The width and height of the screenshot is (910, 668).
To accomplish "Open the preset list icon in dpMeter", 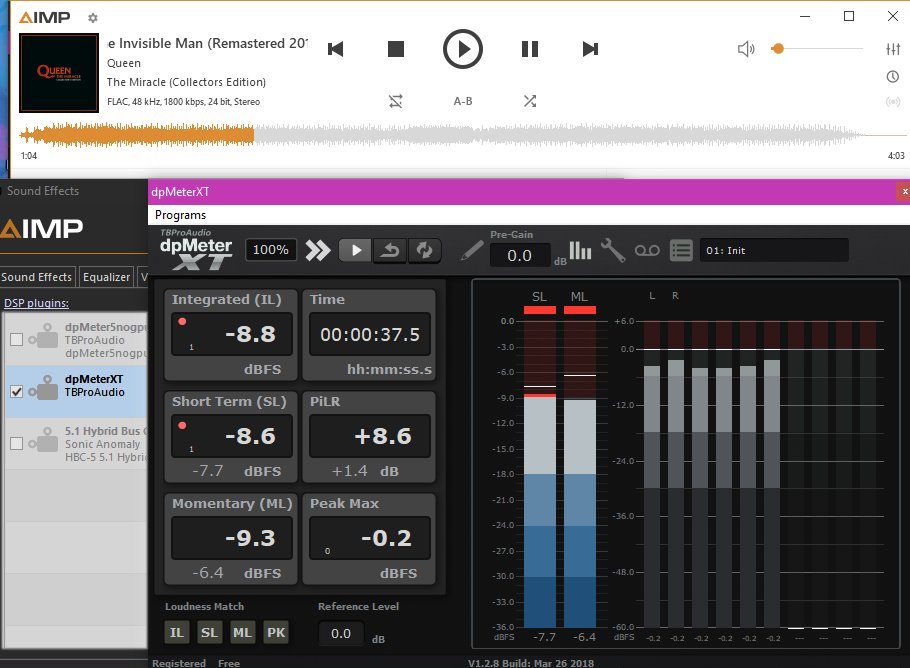I will (681, 251).
